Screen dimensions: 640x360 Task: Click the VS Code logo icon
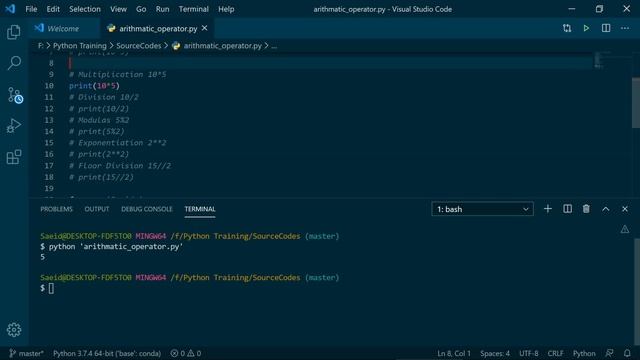10,9
